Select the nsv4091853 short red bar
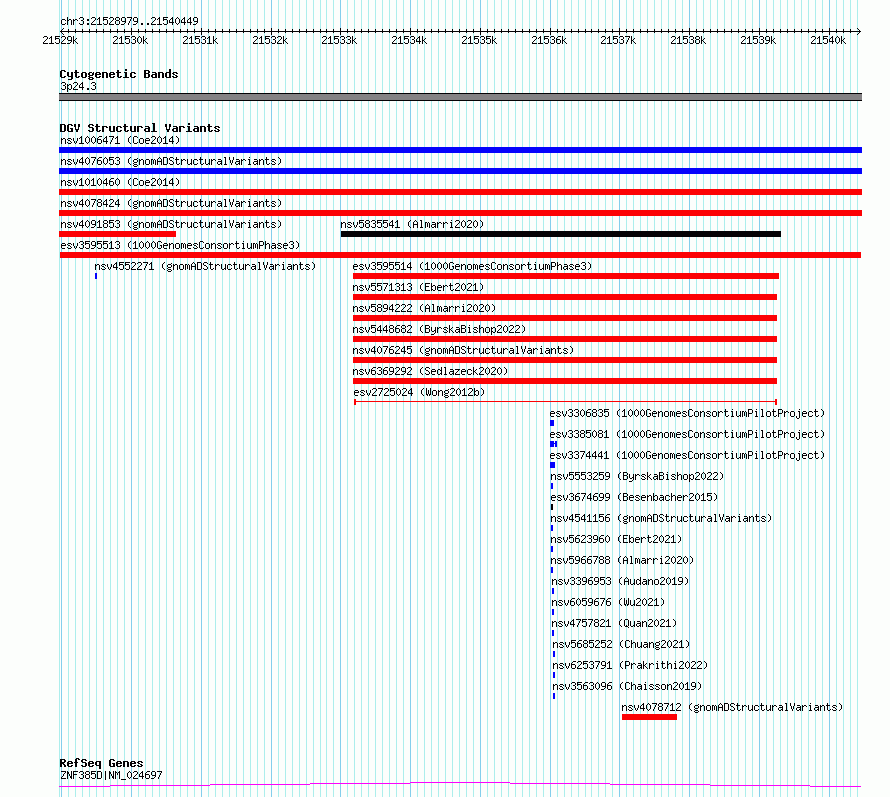 117,234
